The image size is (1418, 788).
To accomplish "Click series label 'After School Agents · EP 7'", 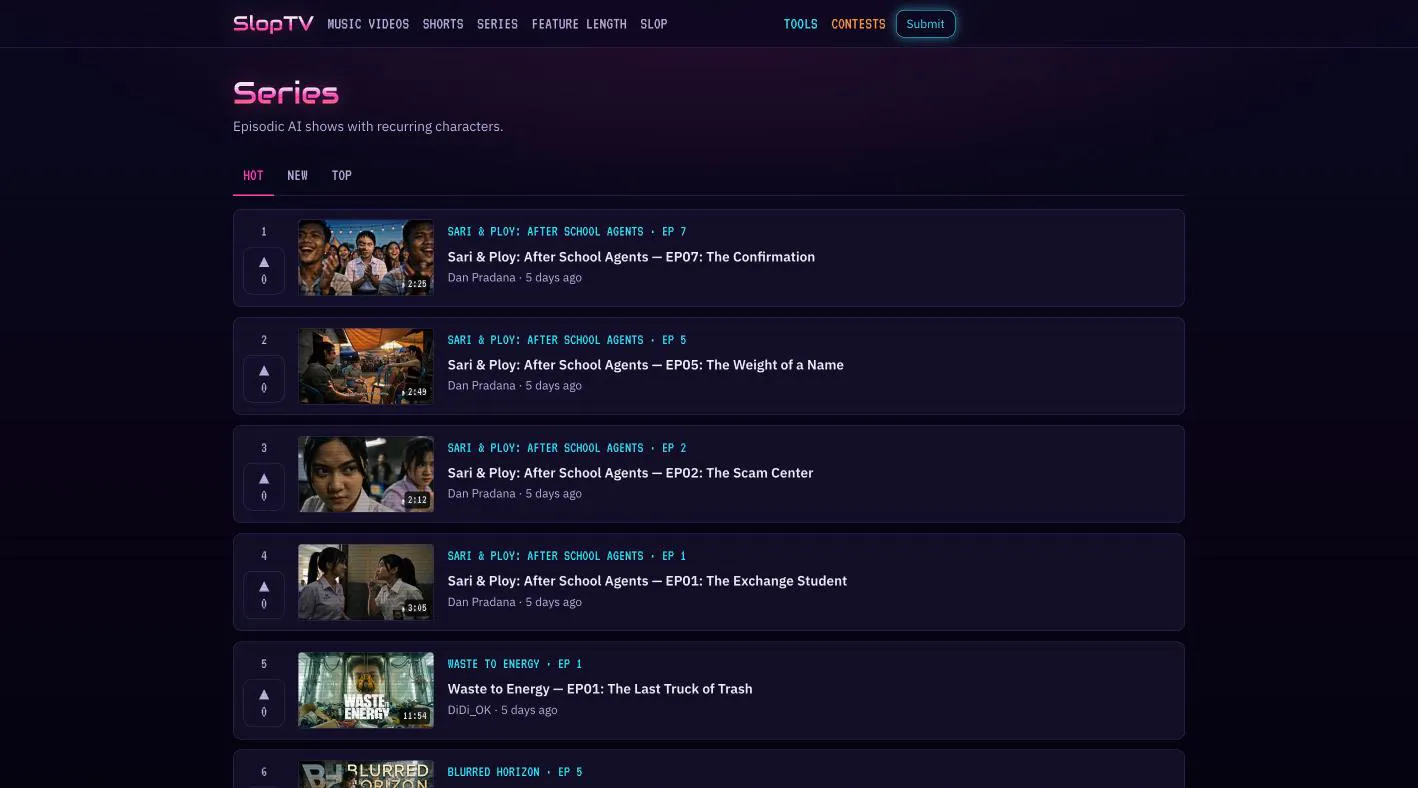I will [567, 232].
